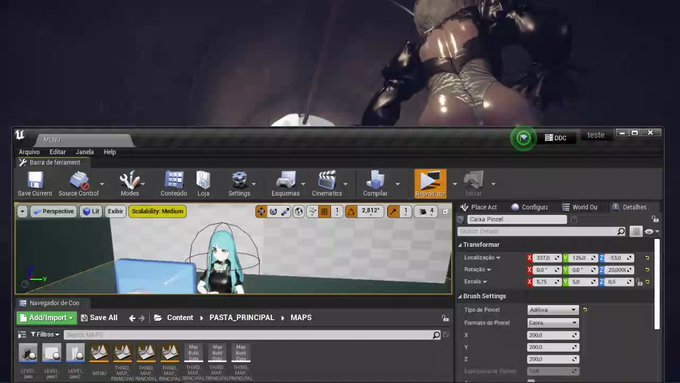Open the Janela menu

tap(85, 152)
